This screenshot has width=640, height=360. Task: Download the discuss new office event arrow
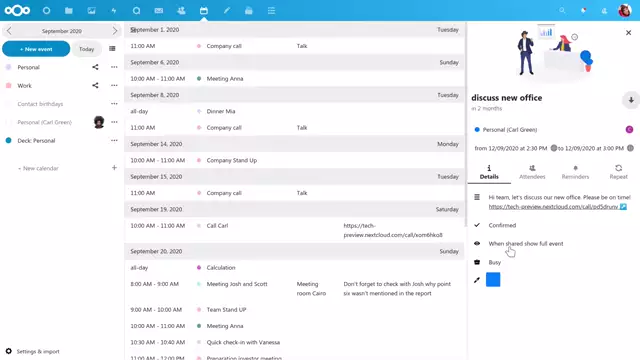pyautogui.click(x=631, y=100)
